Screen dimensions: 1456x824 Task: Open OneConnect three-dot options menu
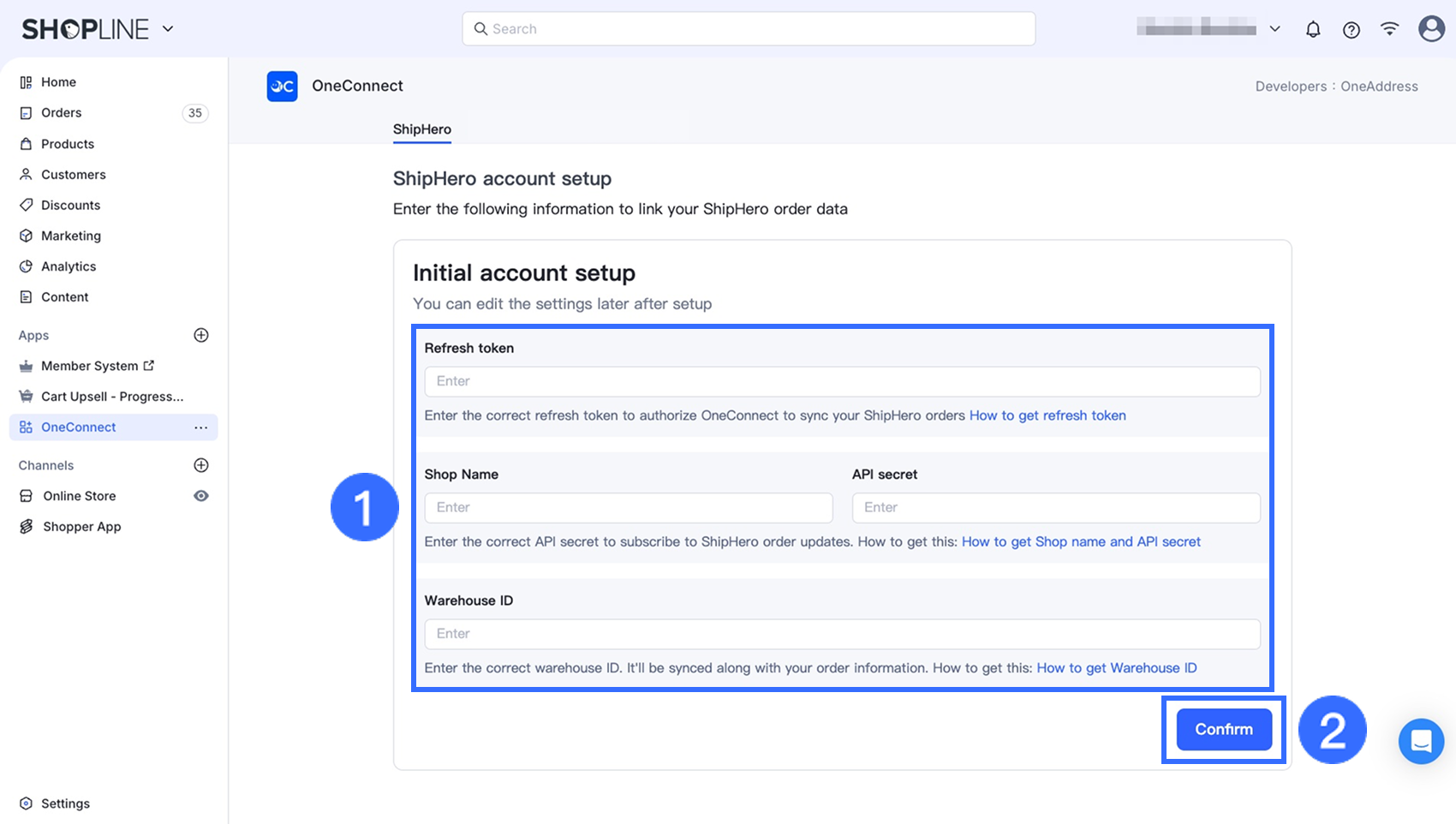(x=201, y=427)
